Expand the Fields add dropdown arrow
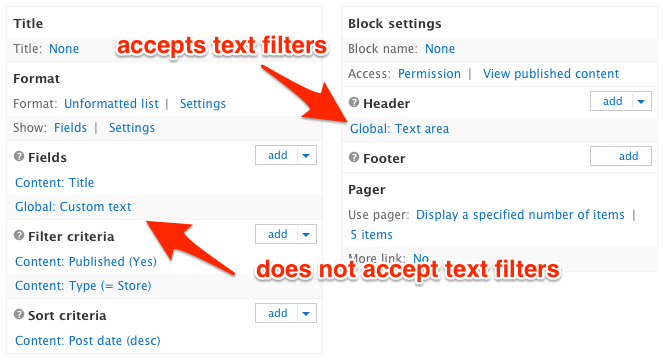This screenshot has width=663, height=362. coord(306,156)
